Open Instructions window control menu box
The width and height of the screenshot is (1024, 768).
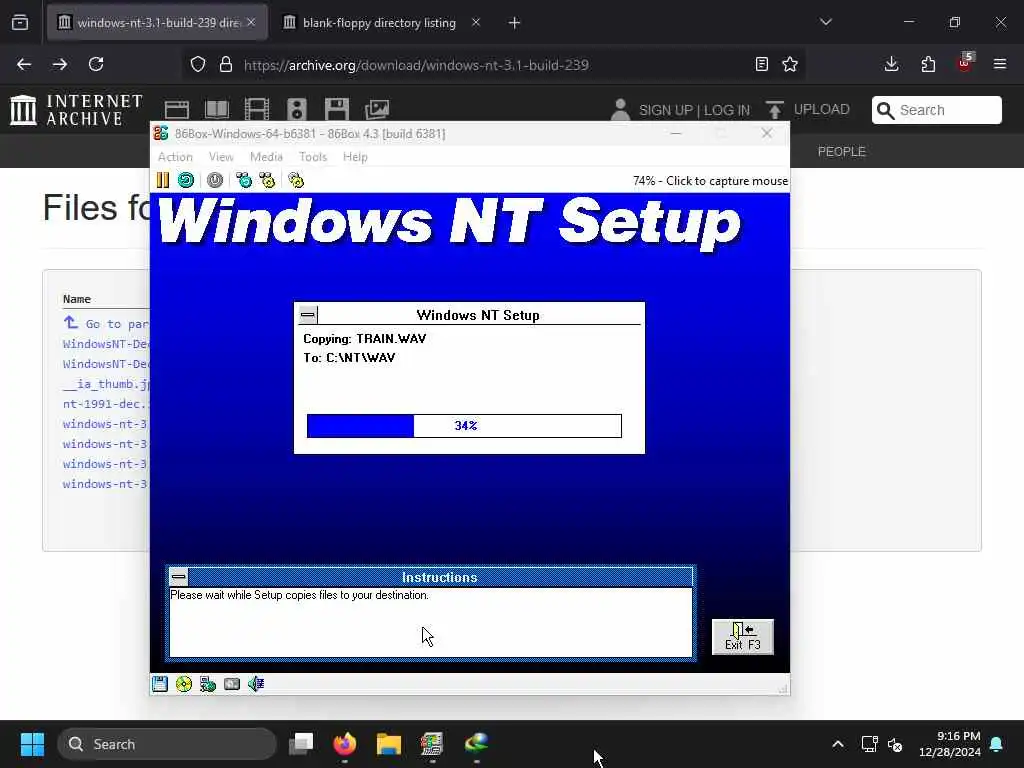click(x=178, y=577)
